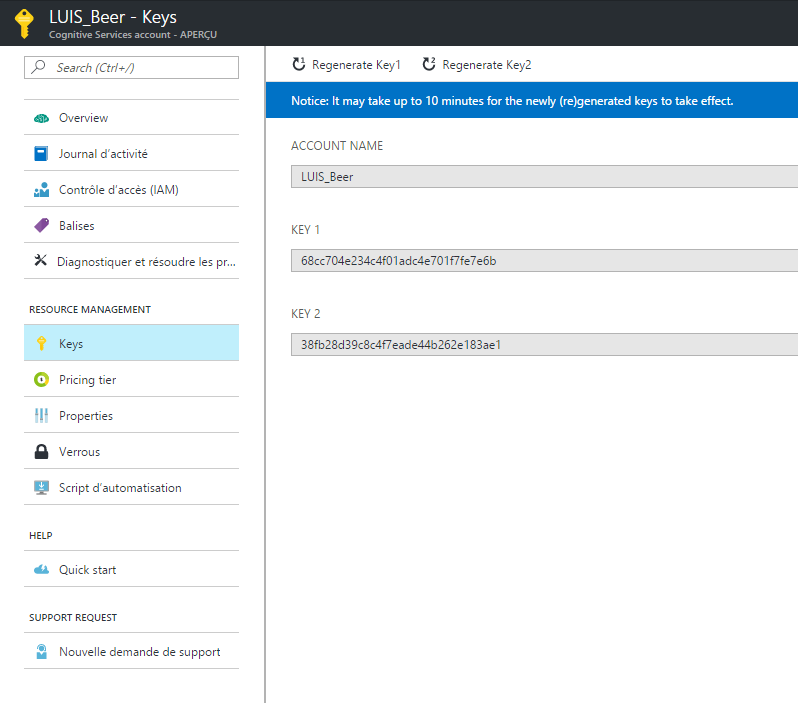798x703 pixels.
Task: Click the Overview brain icon
Action: 41,118
